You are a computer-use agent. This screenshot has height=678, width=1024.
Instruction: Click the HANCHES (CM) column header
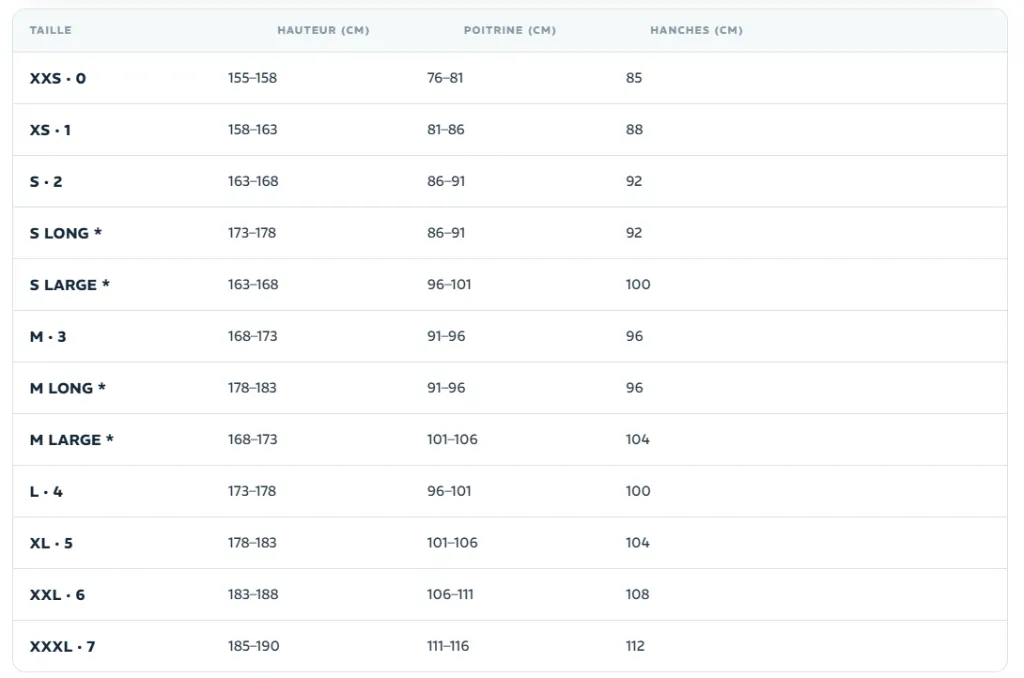pyautogui.click(x=696, y=30)
